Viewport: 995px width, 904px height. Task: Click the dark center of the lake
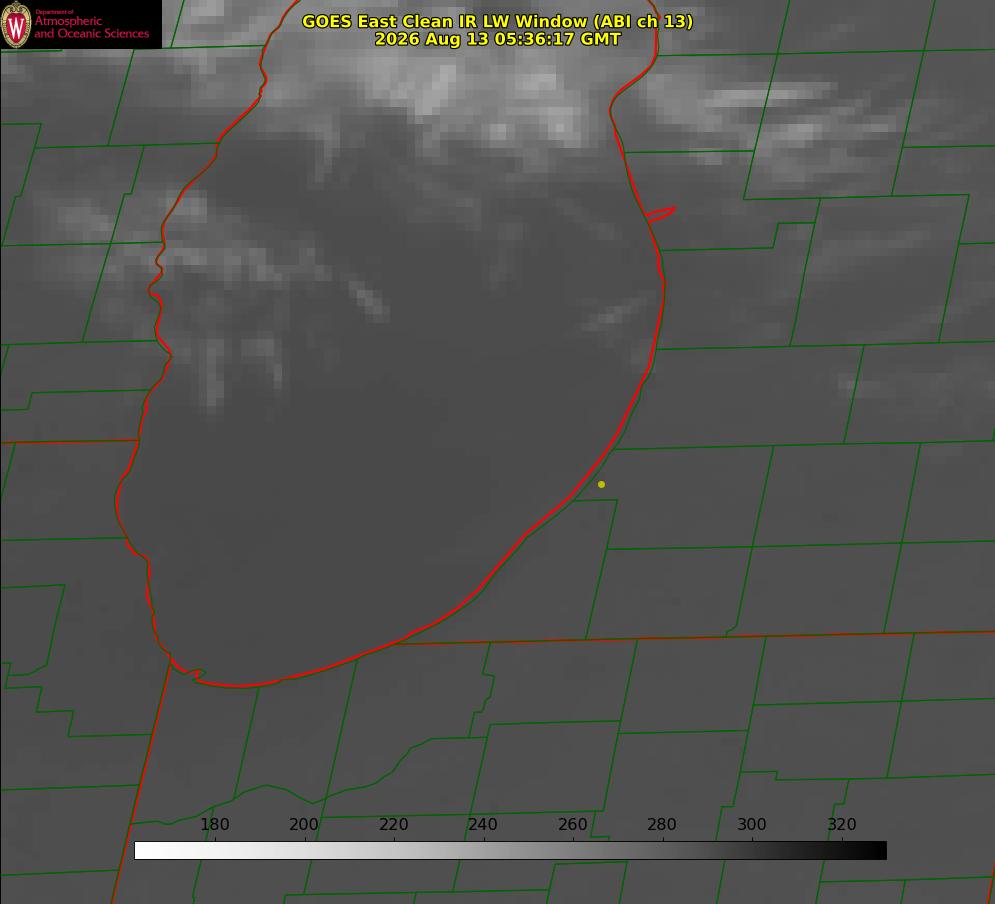(393, 495)
